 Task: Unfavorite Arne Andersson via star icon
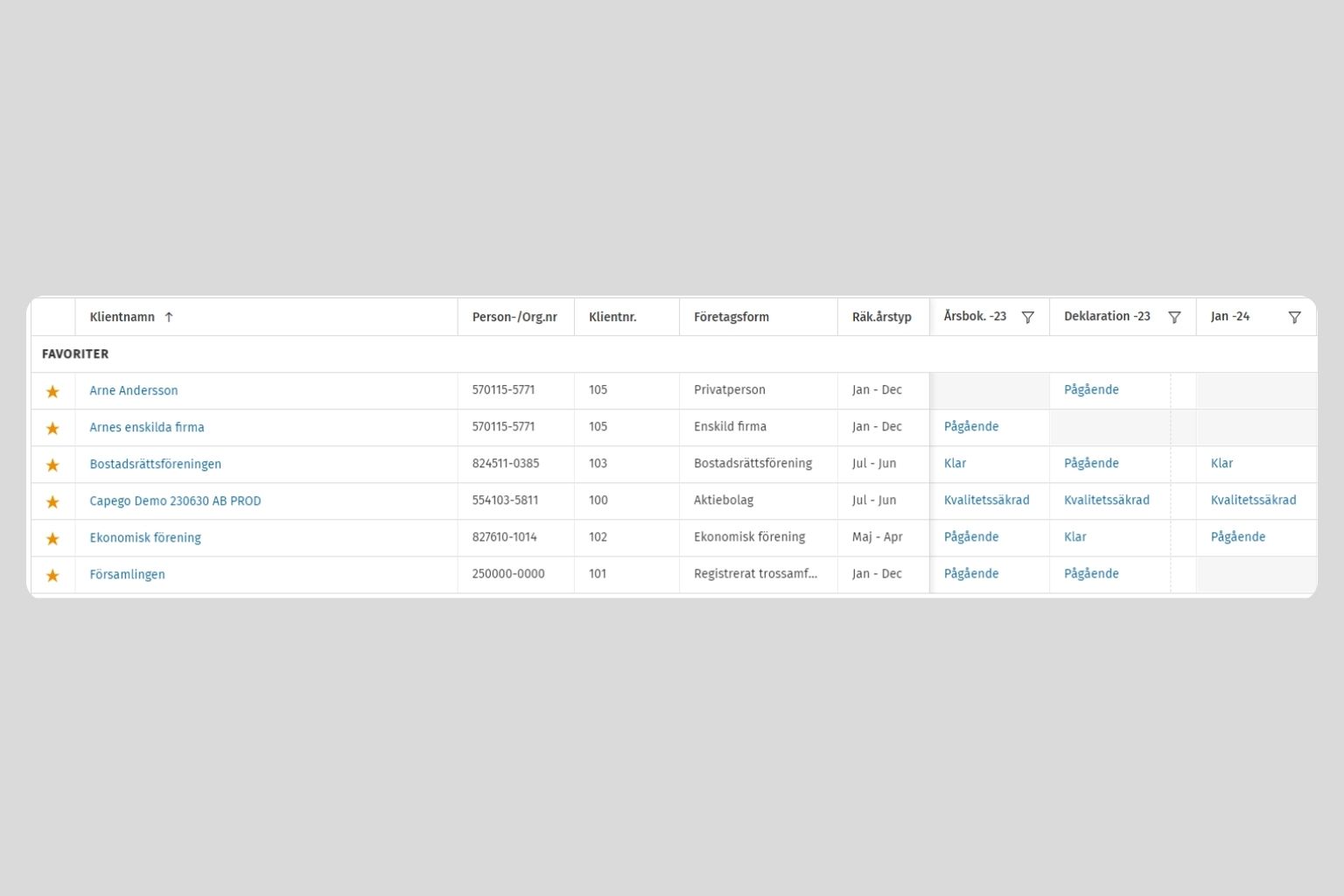(52, 391)
